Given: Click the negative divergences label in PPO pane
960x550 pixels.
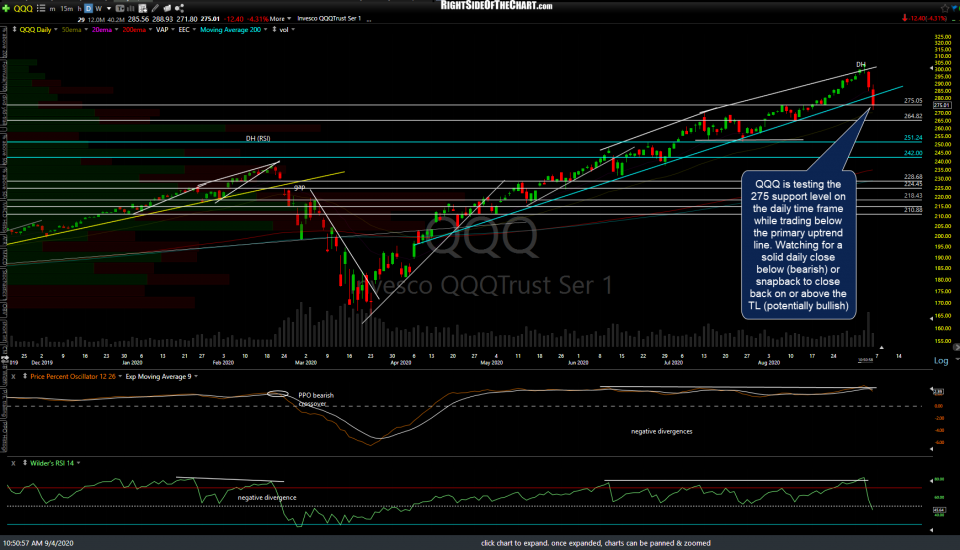Looking at the screenshot, I should pos(662,431).
